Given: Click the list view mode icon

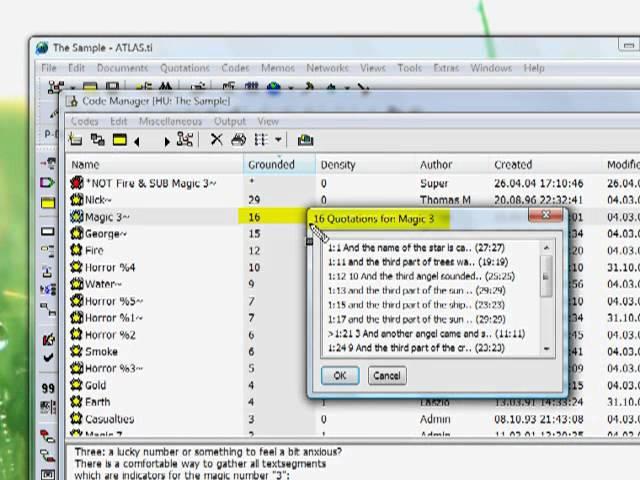Looking at the screenshot, I should 261,140.
